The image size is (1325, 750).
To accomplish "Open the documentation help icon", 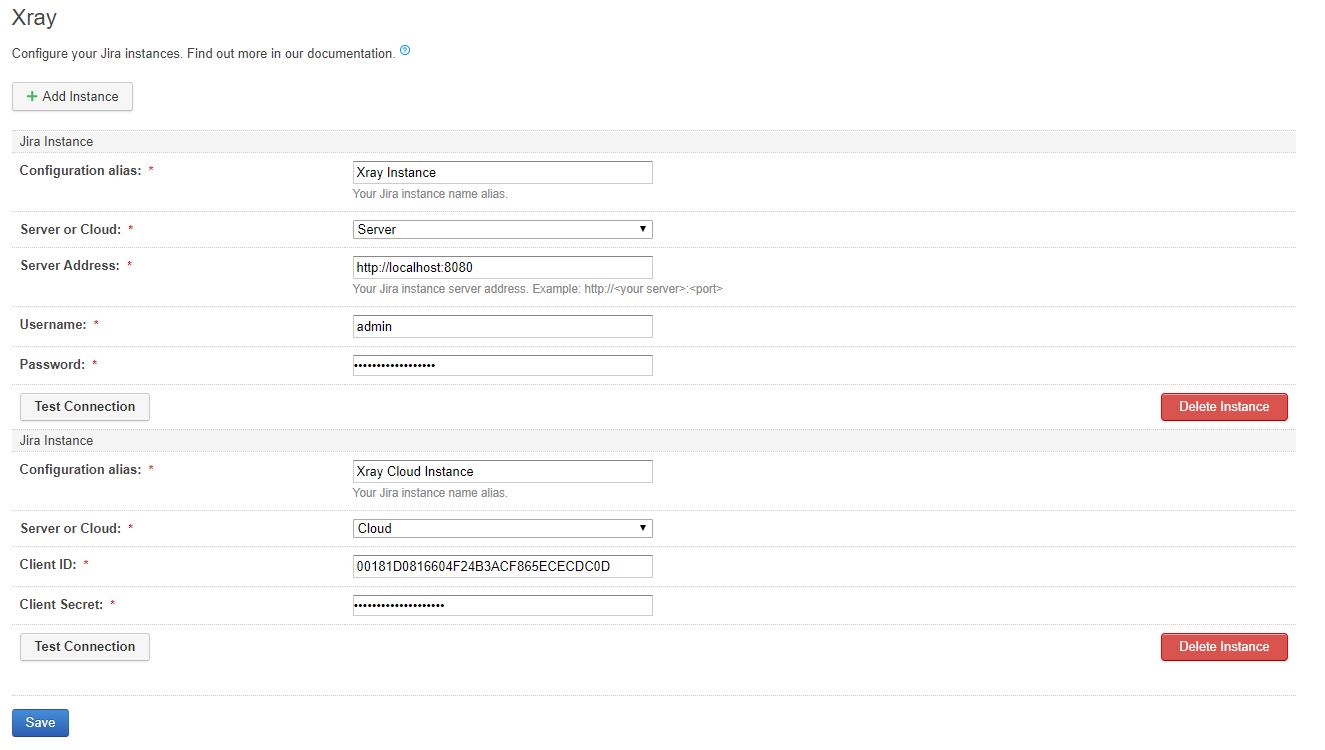I will coord(405,51).
